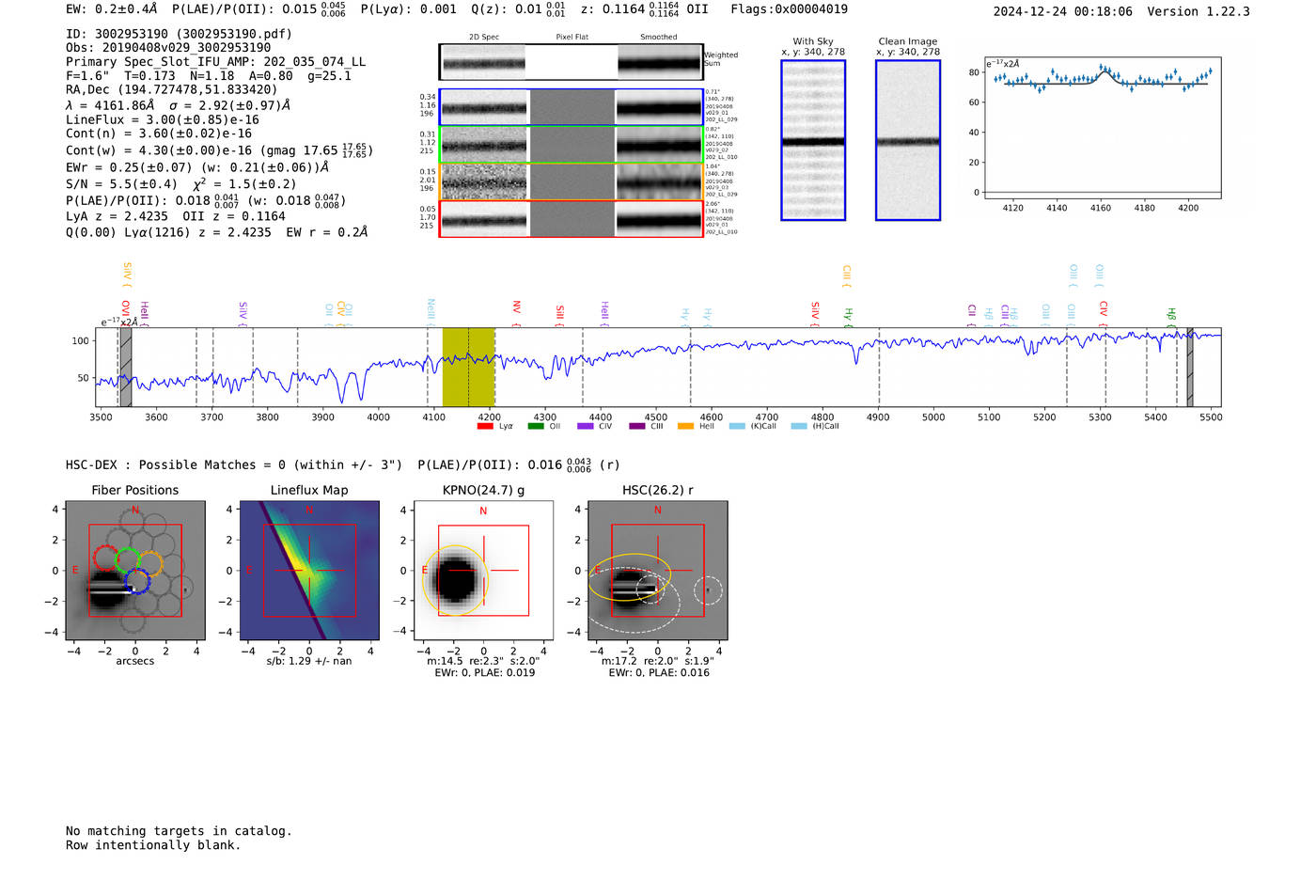Click the red OVI line label
1316x896 pixels.
click(125, 310)
